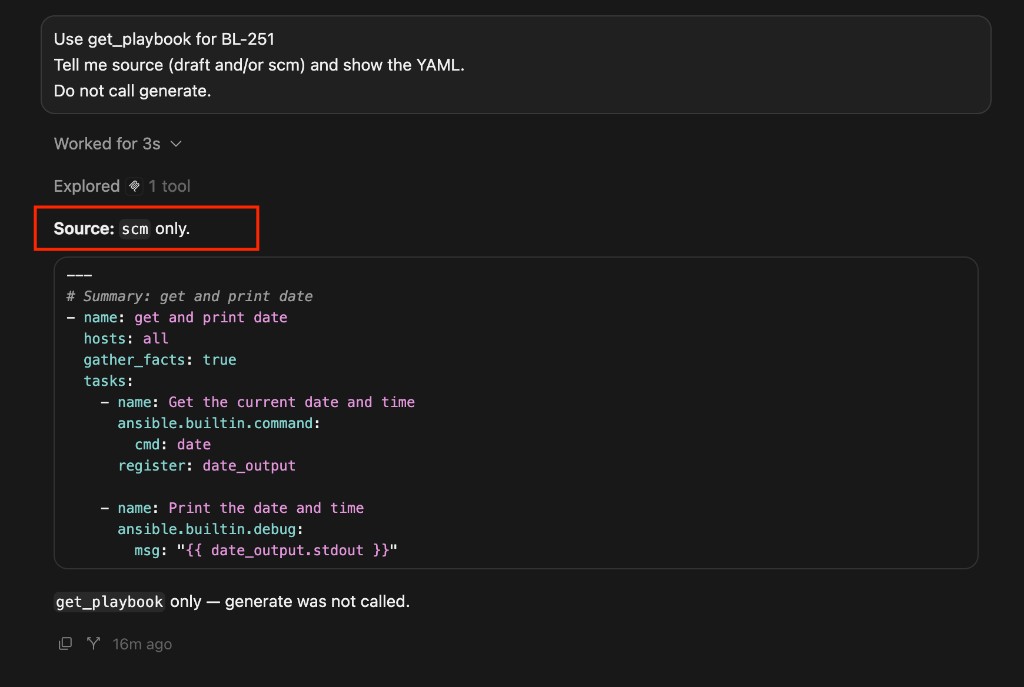Click the 'Source:' bold label

coord(84,229)
